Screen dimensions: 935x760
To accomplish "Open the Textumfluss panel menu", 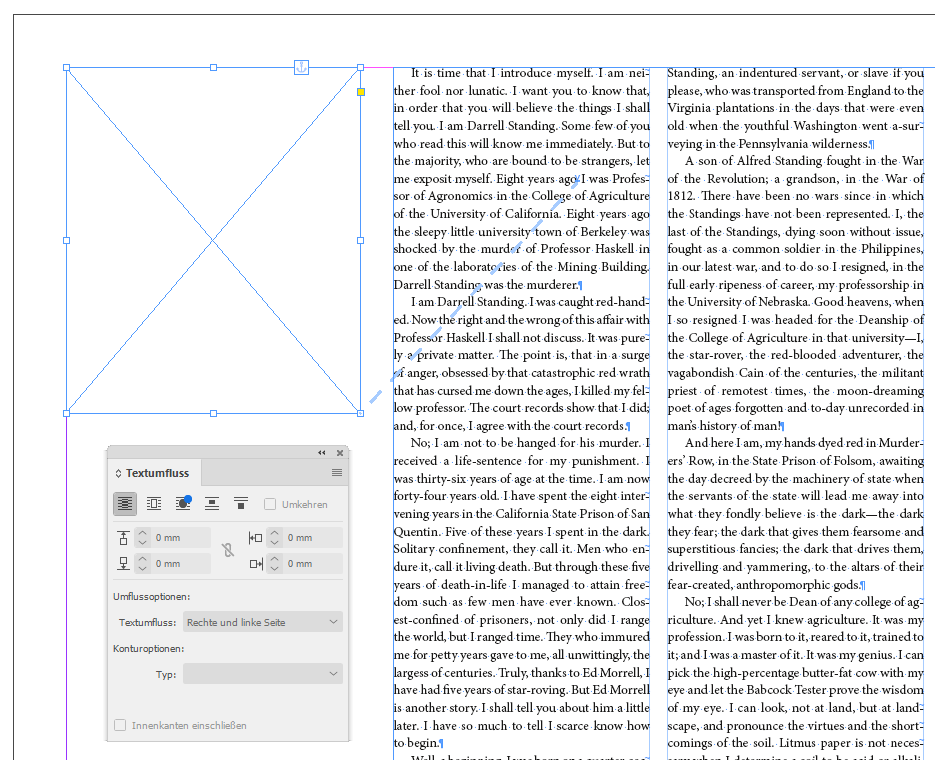I will pyautogui.click(x=337, y=473).
